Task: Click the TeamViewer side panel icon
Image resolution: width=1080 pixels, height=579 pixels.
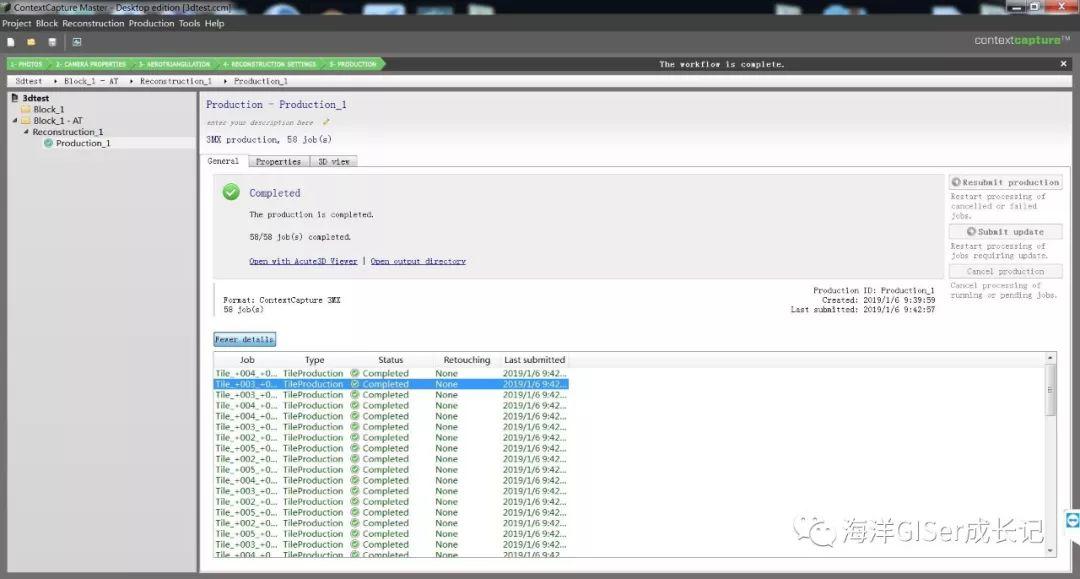Action: point(1072,520)
